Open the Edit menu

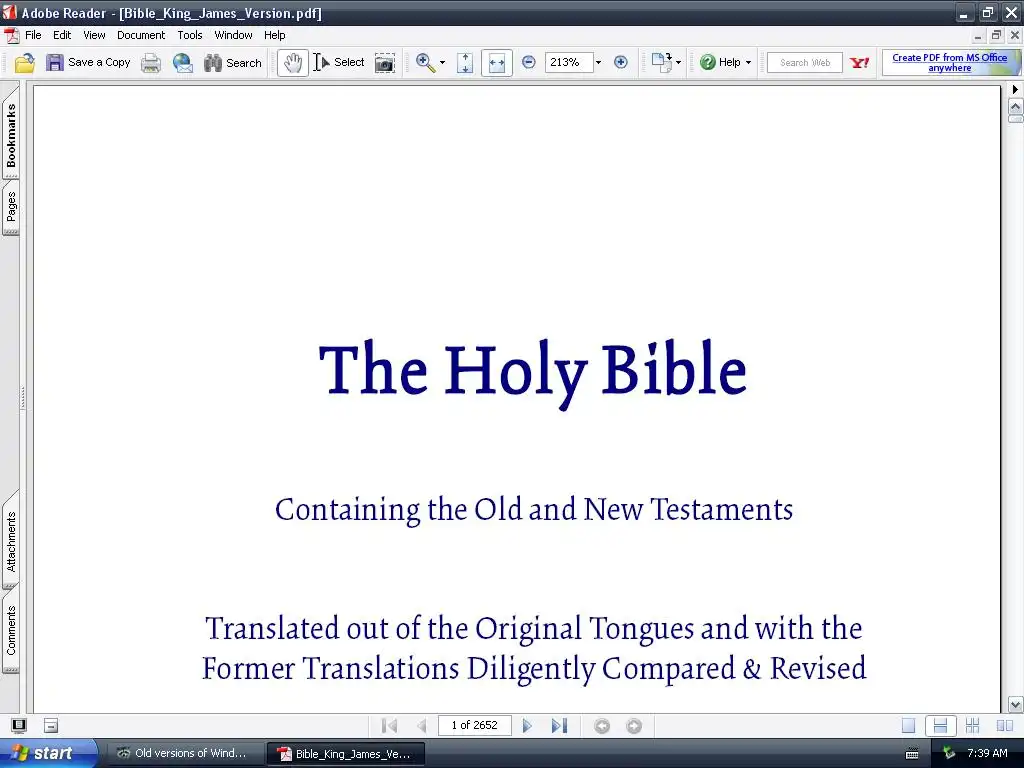[62, 35]
